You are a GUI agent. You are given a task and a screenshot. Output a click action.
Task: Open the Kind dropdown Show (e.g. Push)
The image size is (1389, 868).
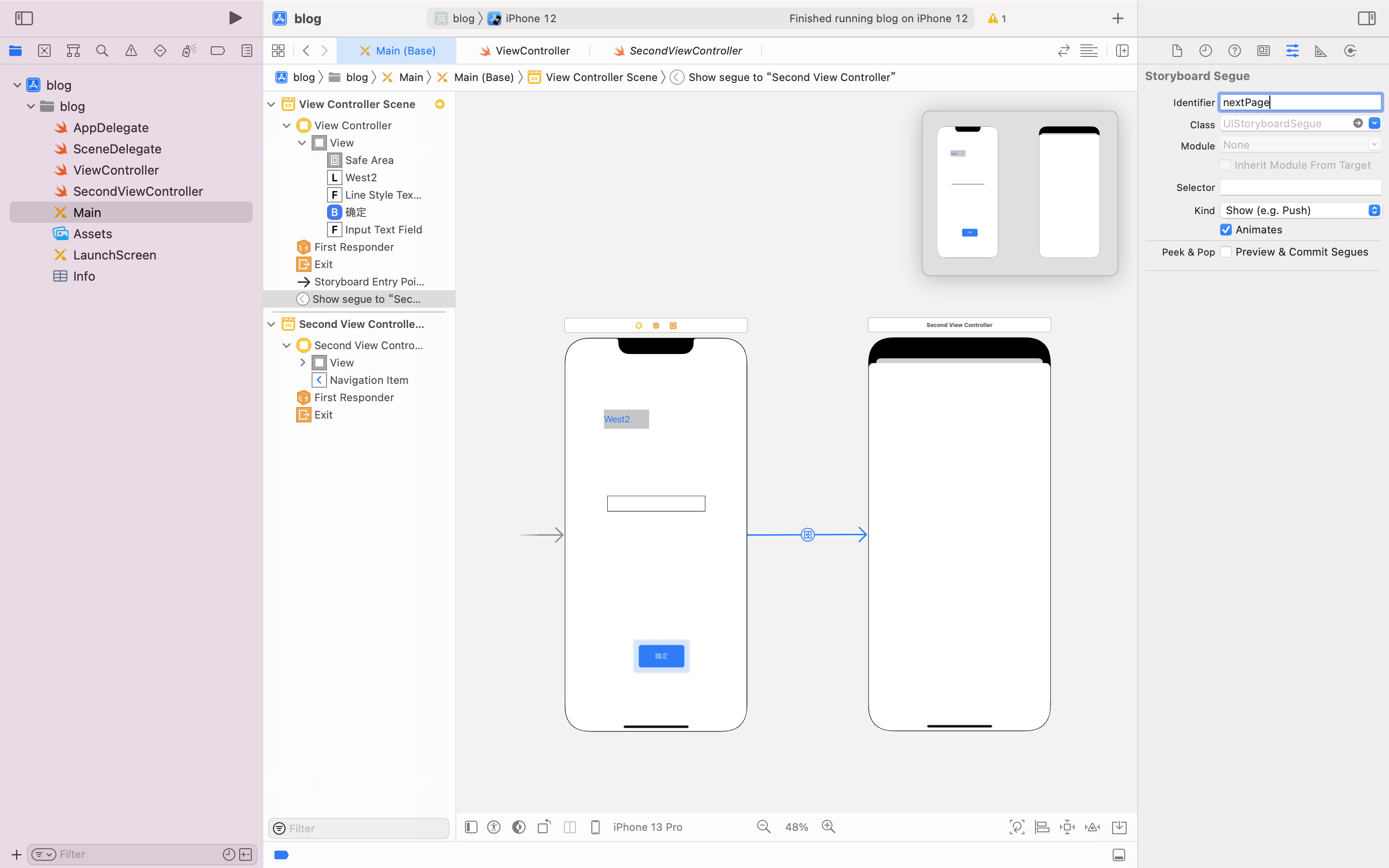1300,210
